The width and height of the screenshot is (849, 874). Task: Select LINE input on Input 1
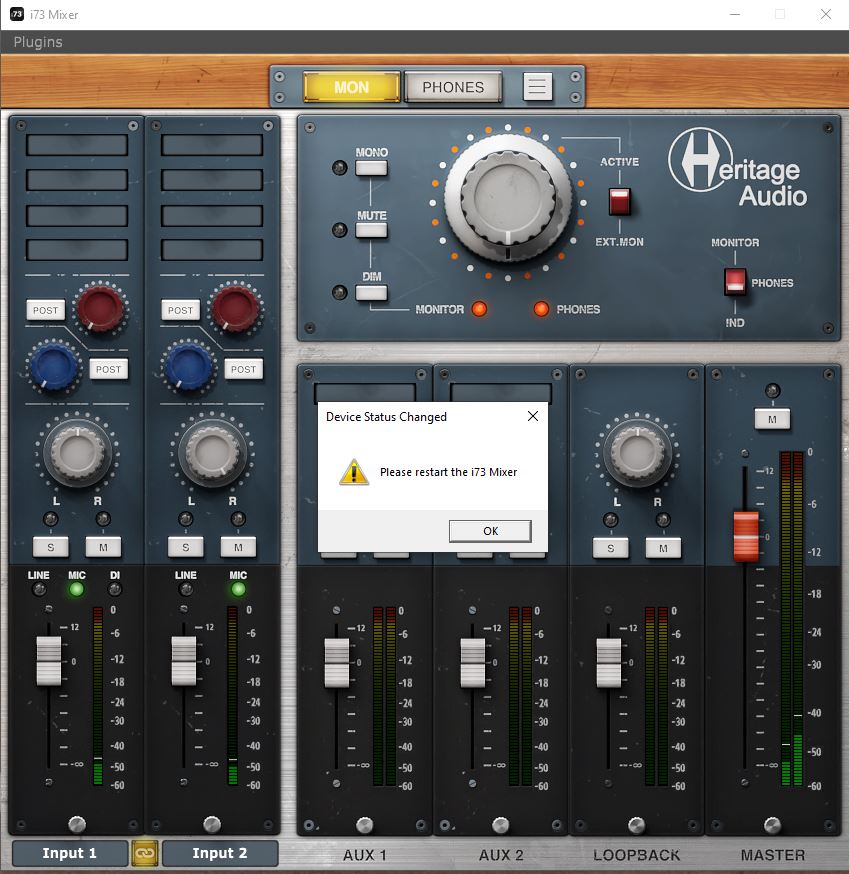39,589
